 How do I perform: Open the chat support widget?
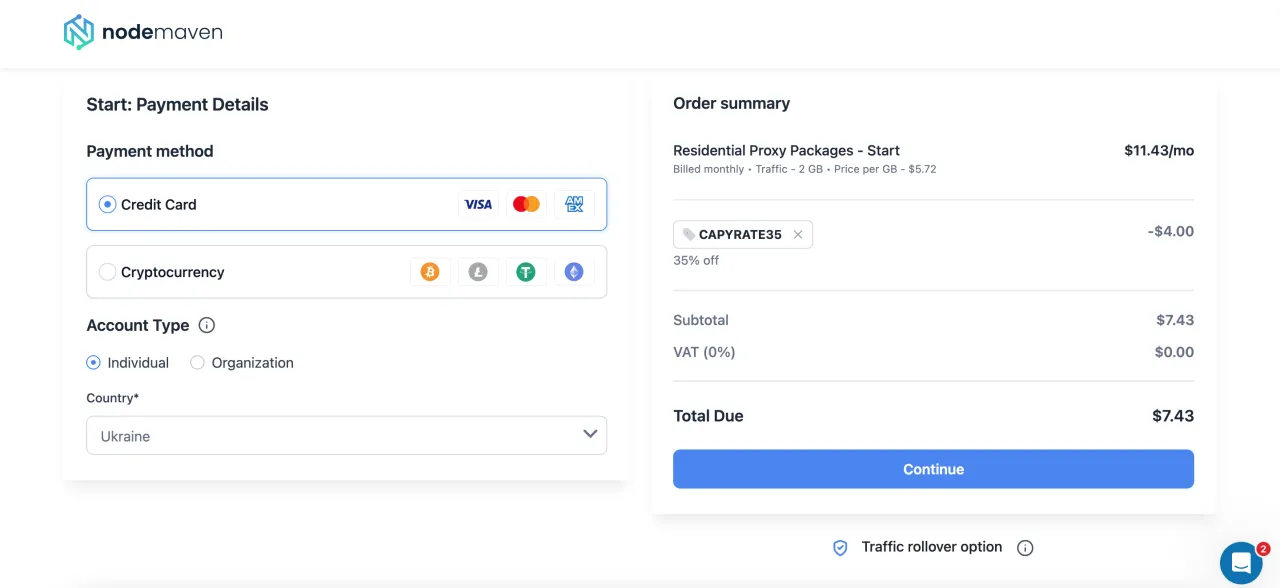coord(1241,564)
